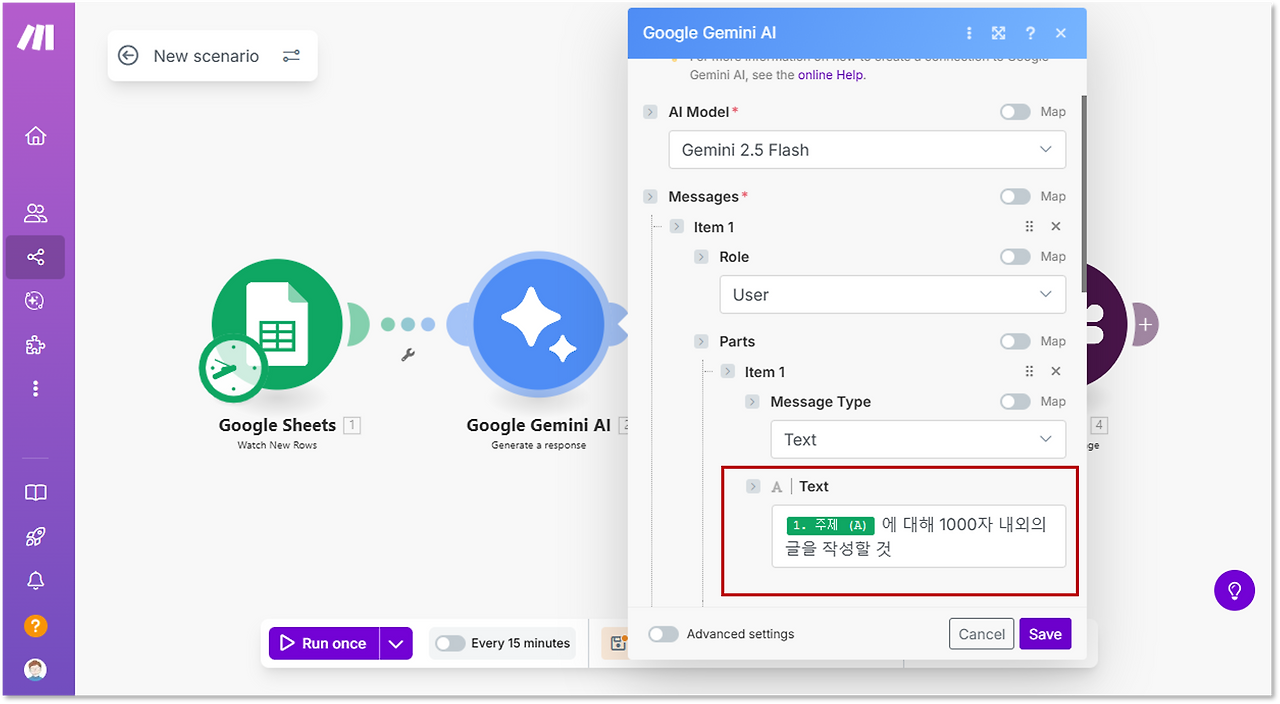This screenshot has height=704, width=1280.
Task: Open the three-dot More sidebar menu
Action: (x=36, y=388)
